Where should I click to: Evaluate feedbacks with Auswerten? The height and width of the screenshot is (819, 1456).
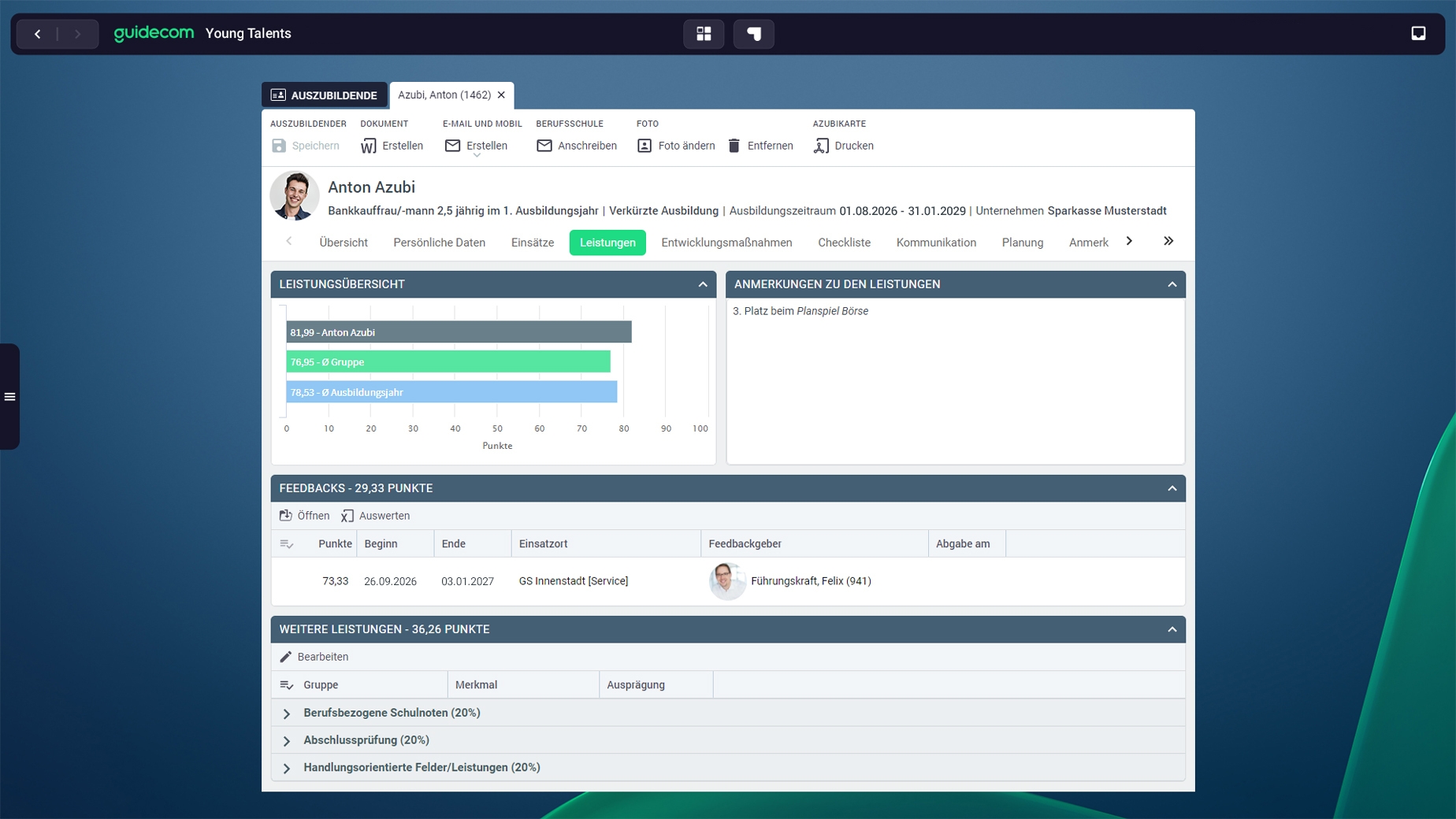pyautogui.click(x=375, y=516)
